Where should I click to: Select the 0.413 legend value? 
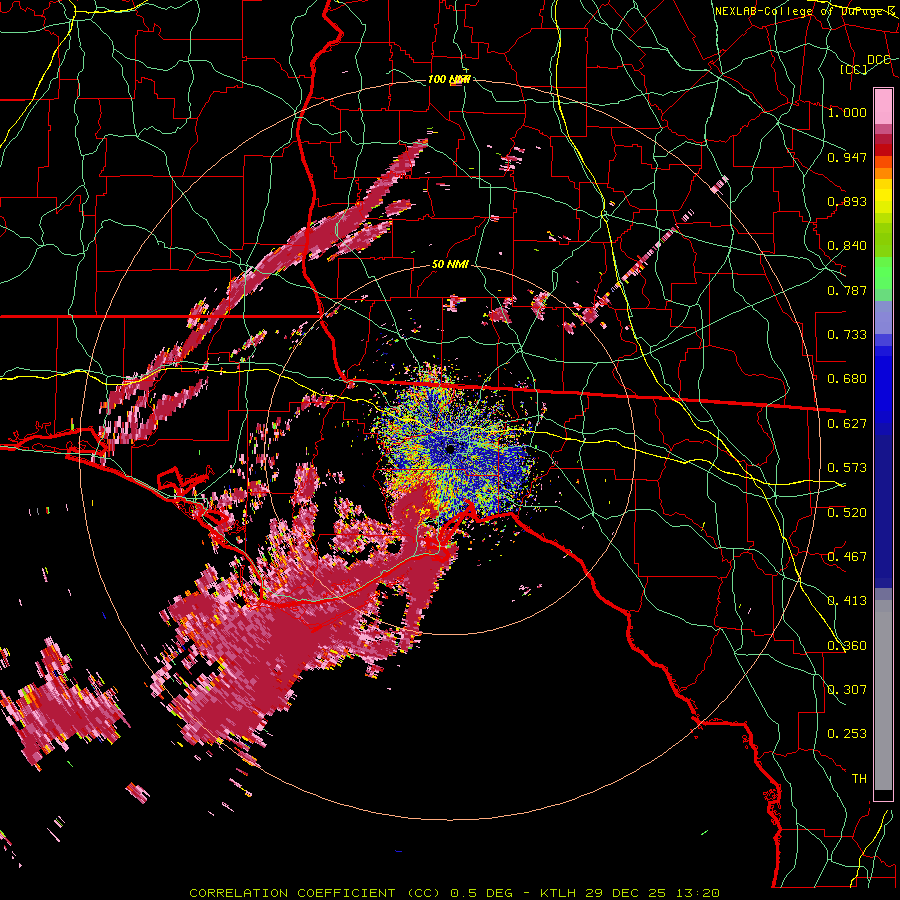[847, 601]
